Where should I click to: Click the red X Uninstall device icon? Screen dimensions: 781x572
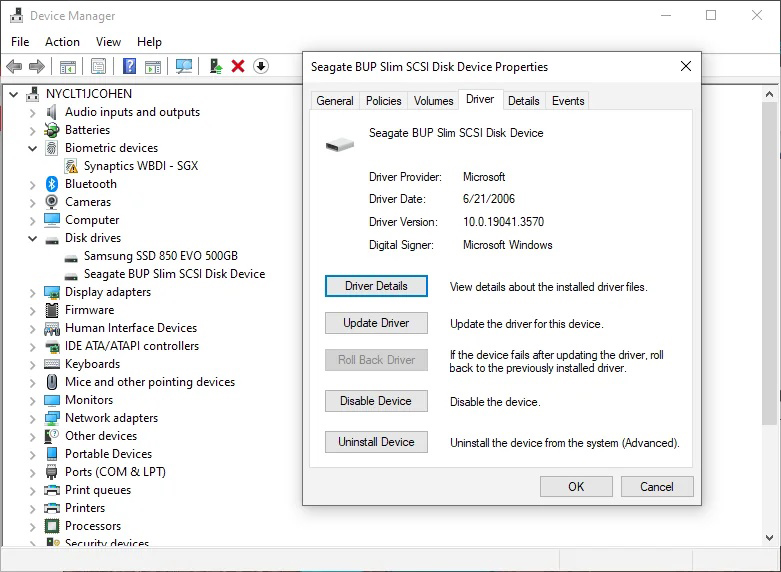coord(238,67)
